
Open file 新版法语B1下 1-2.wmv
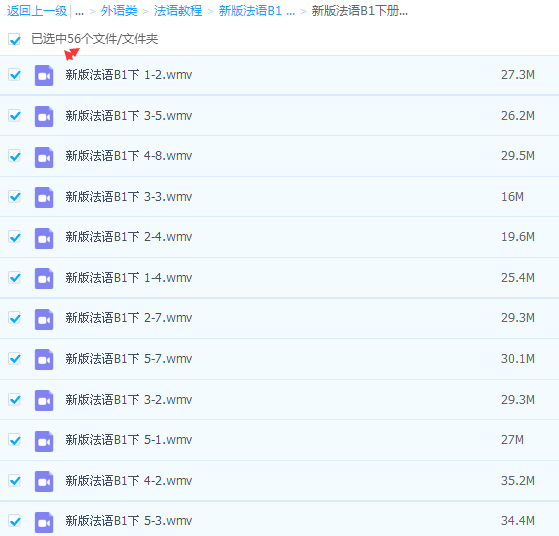pyautogui.click(x=129, y=75)
